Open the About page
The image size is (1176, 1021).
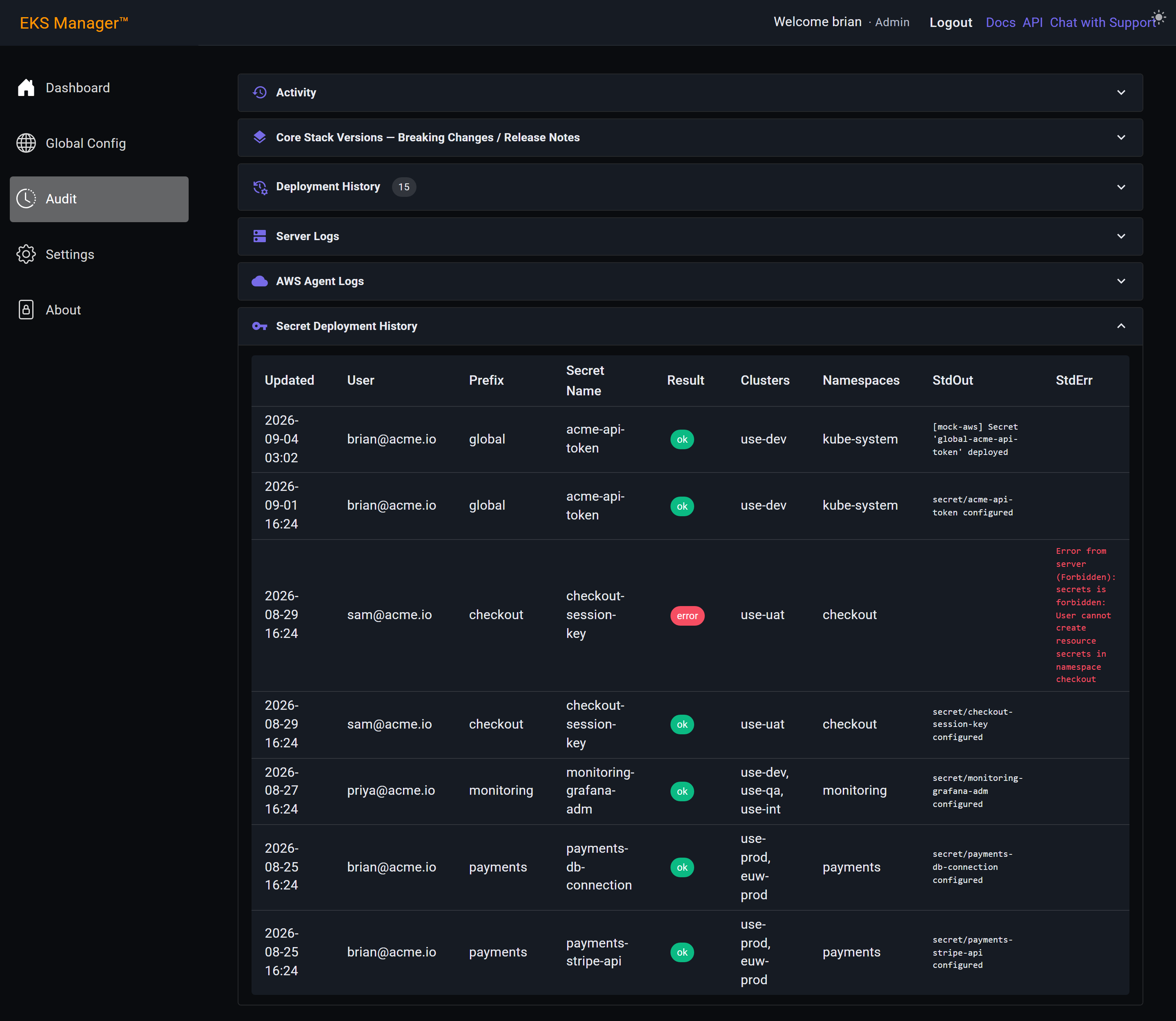[x=99, y=310]
